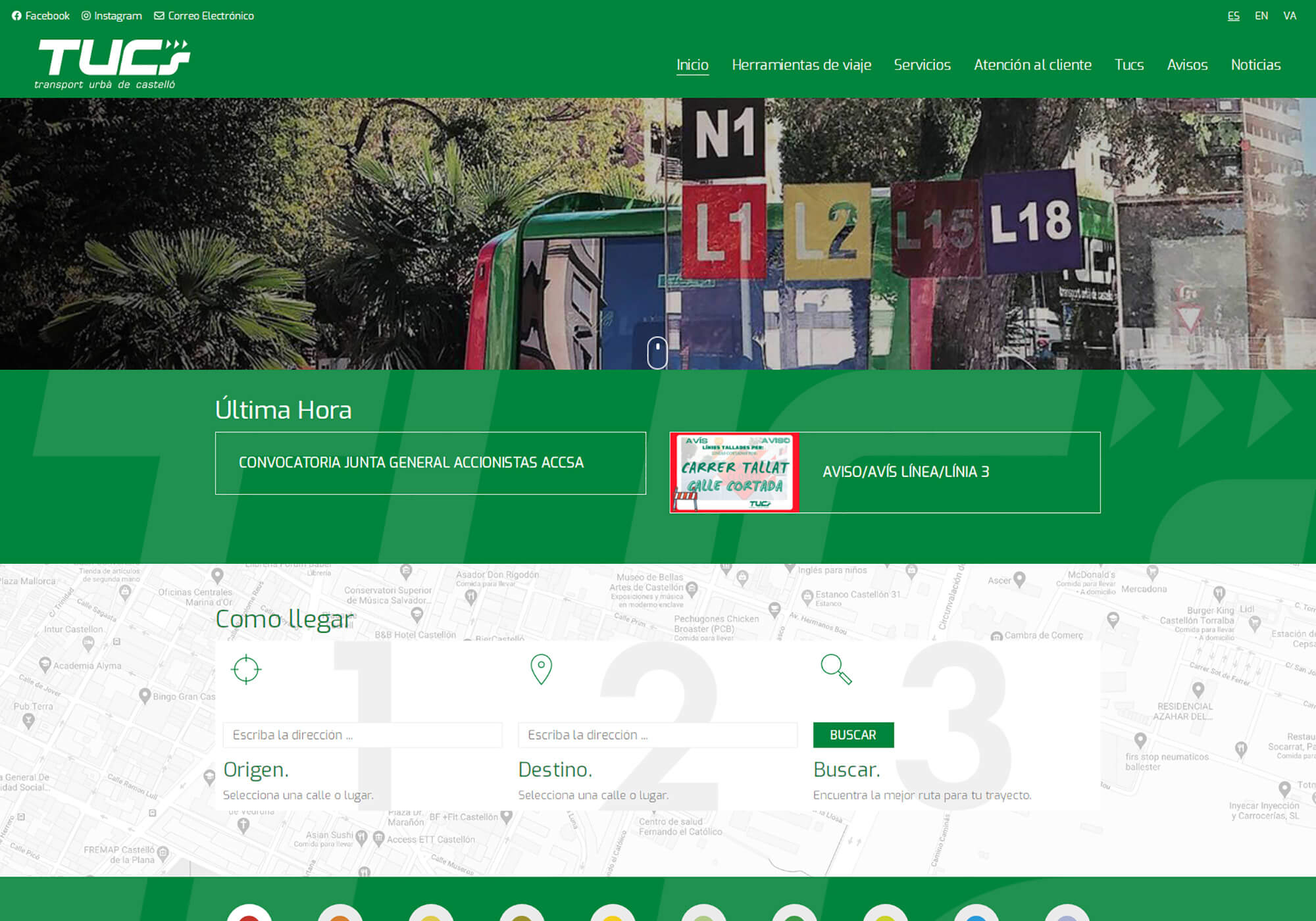Open the Instagram icon link

pyautogui.click(x=86, y=16)
